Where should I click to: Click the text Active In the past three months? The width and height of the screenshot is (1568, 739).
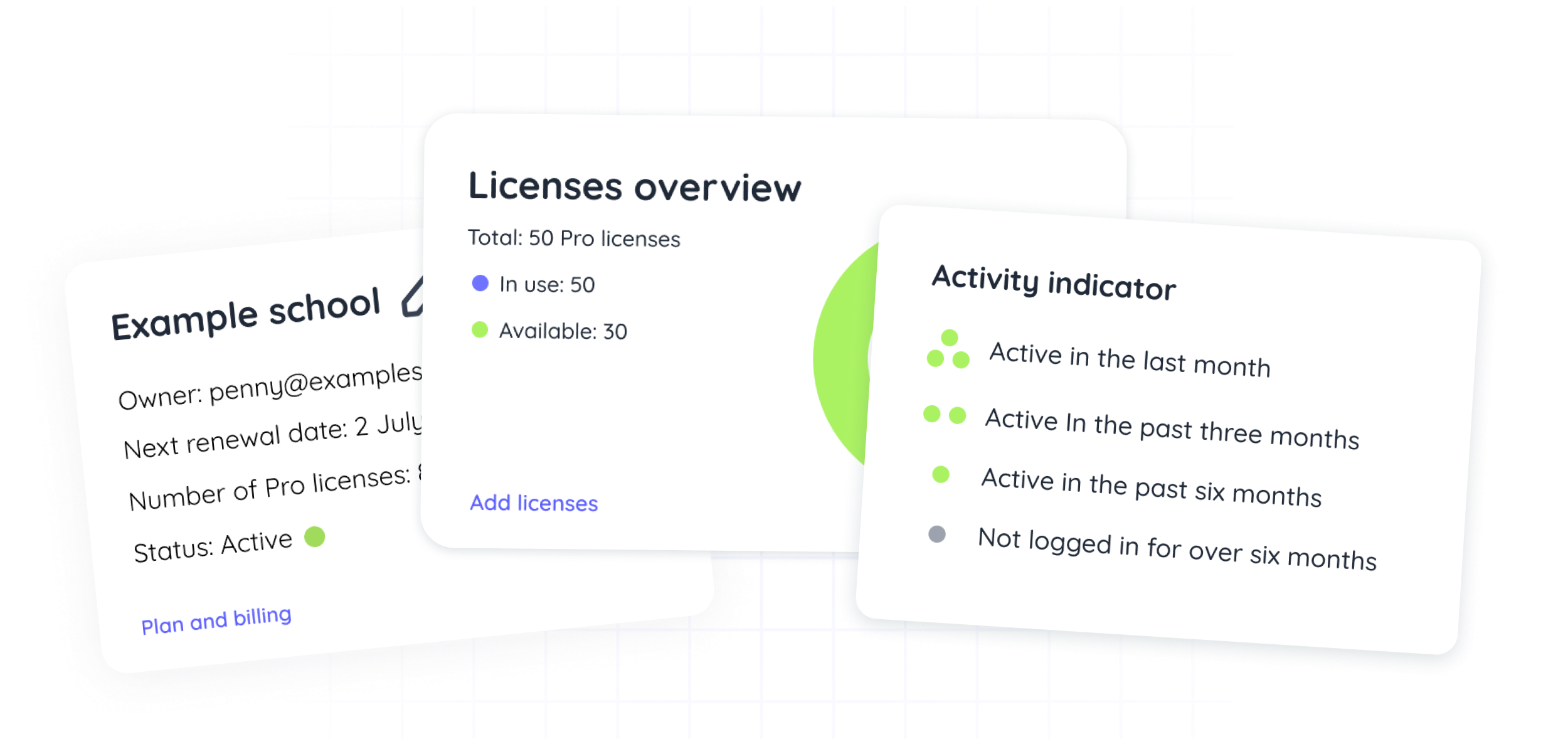[1172, 428]
